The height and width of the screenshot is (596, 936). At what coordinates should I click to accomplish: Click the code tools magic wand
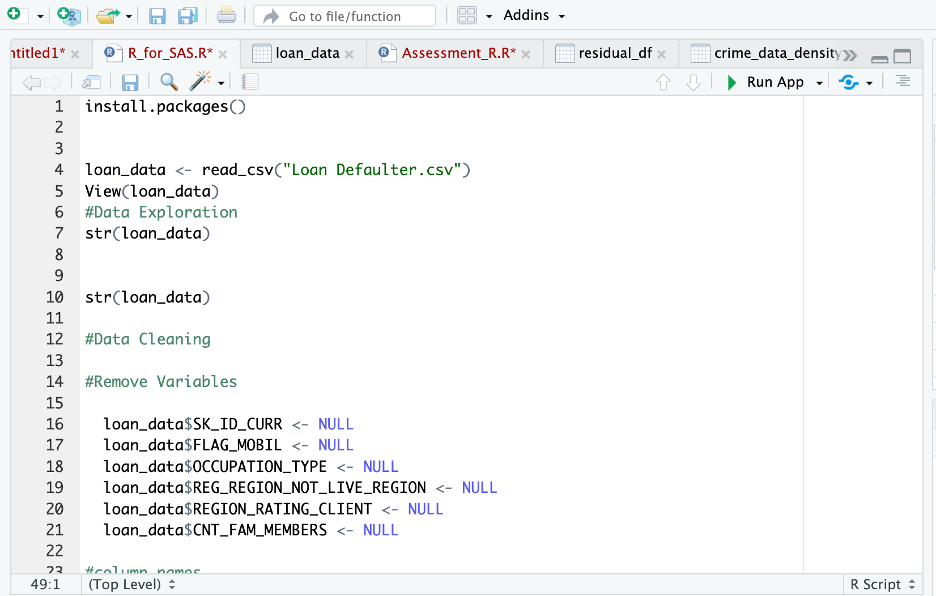click(x=201, y=81)
